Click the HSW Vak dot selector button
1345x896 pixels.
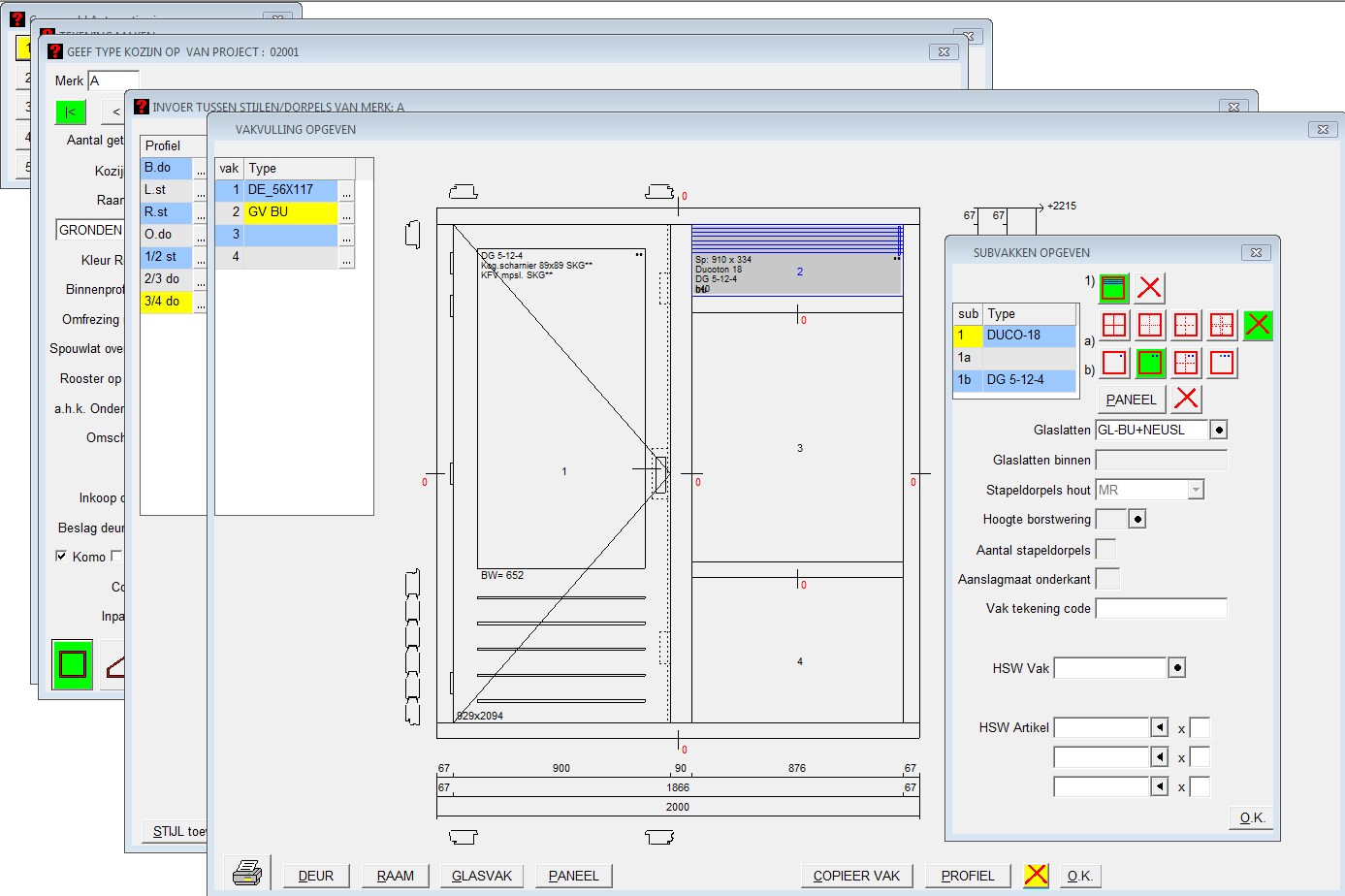pos(1176,668)
